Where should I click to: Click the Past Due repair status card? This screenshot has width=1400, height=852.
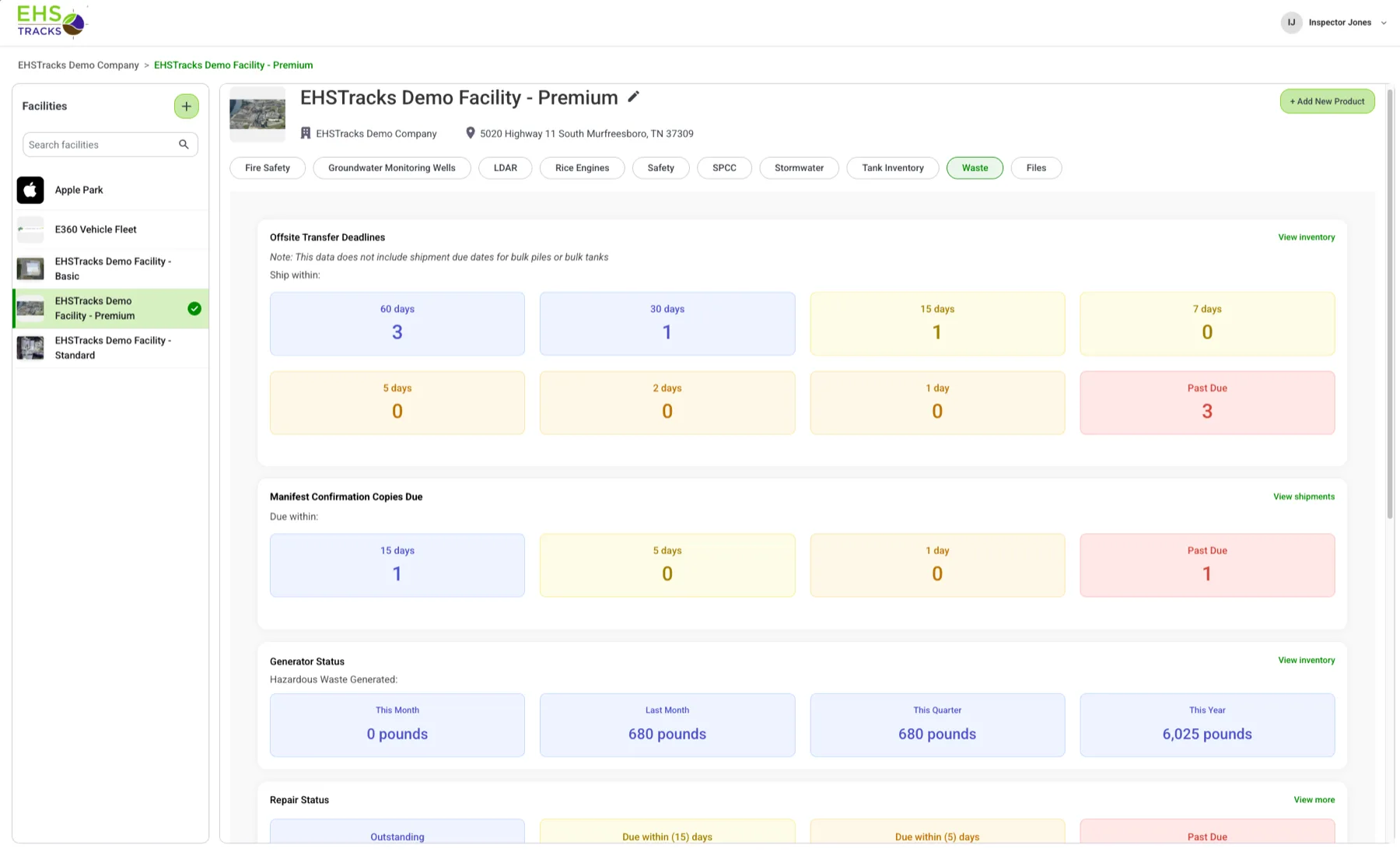coord(1207,831)
